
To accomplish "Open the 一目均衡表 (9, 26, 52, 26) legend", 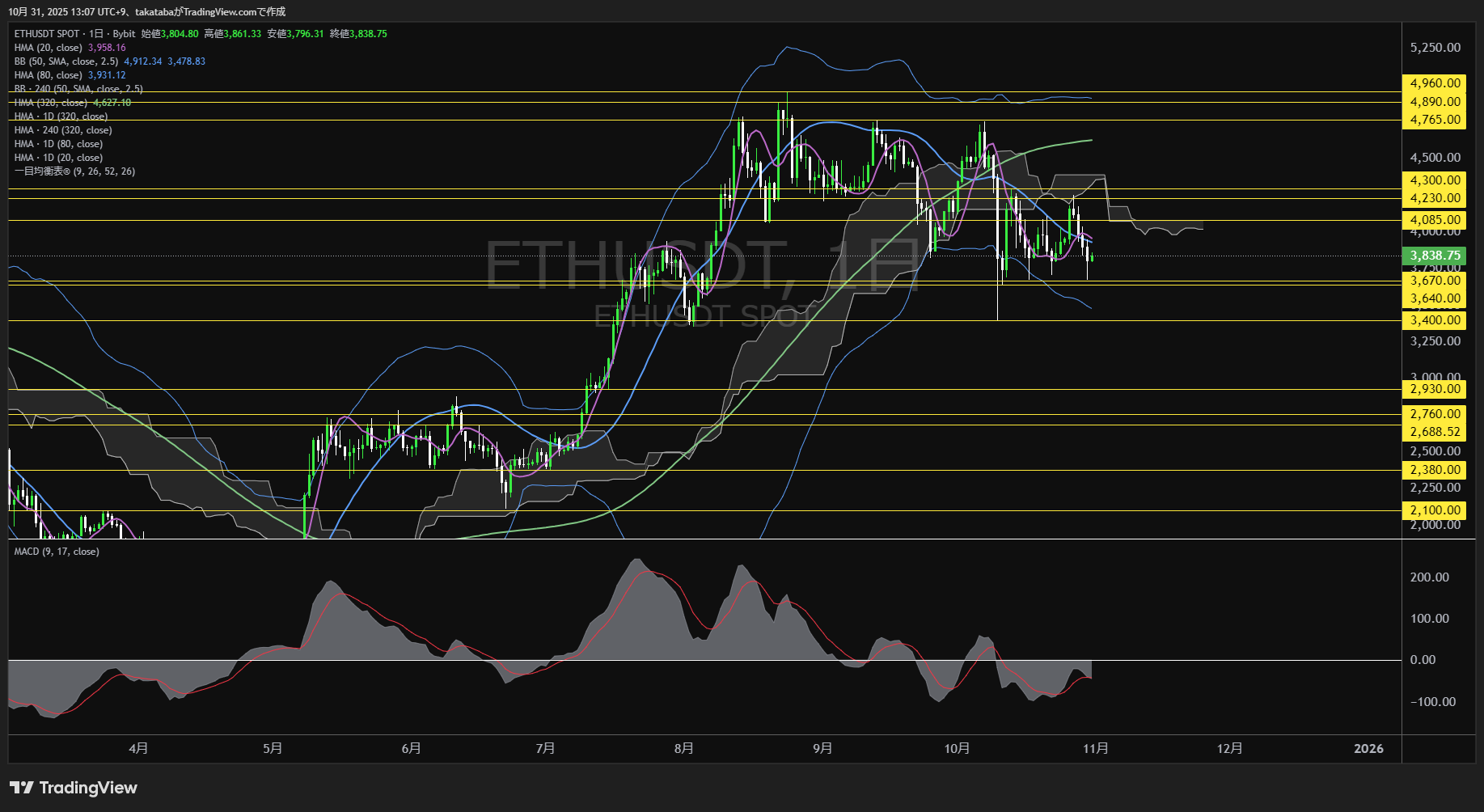I will tap(74, 171).
